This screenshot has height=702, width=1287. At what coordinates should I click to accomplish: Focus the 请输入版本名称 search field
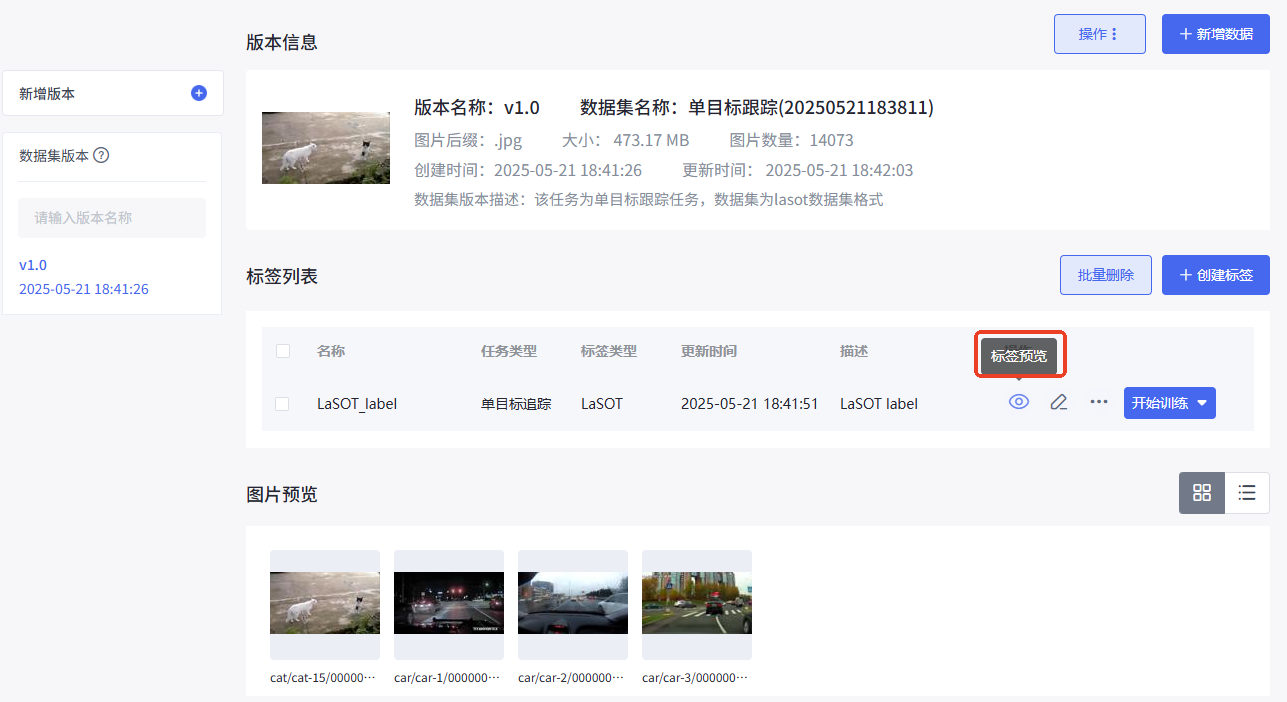(x=112, y=218)
